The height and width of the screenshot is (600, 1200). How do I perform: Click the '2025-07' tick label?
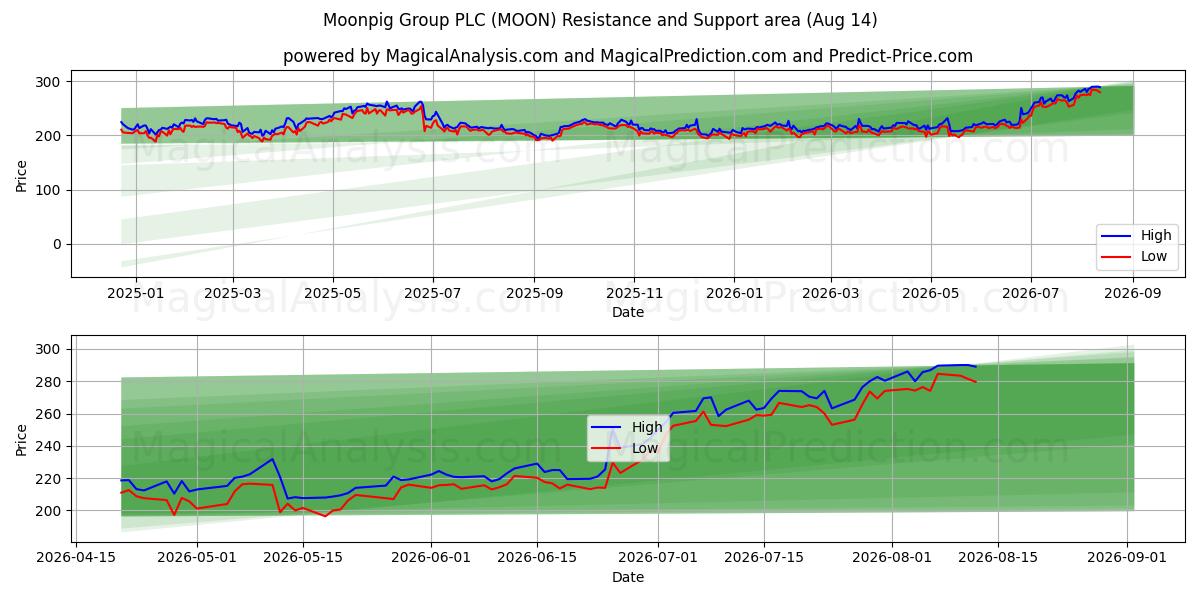[x=433, y=294]
